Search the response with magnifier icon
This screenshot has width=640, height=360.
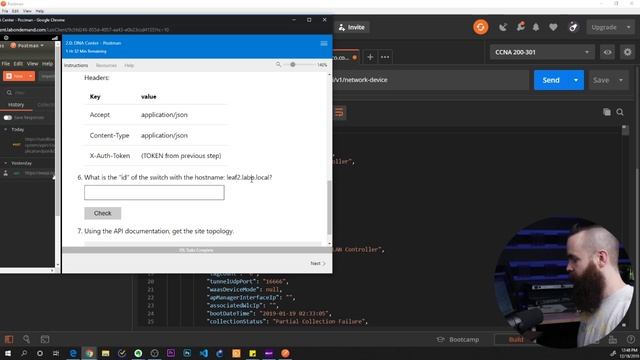[x=620, y=112]
